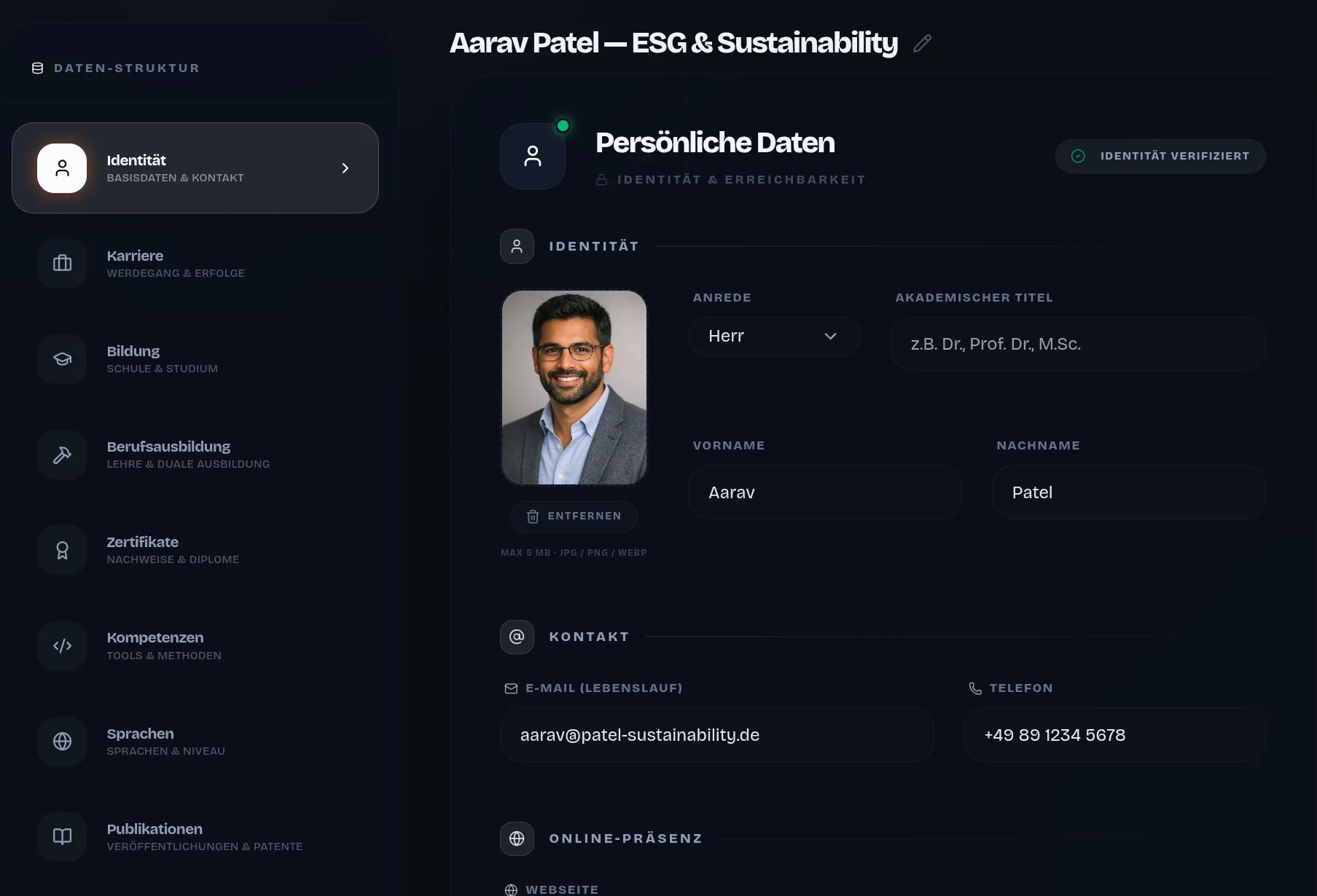This screenshot has width=1317, height=896.
Task: Click the lock icon before Identität & Erreichbarkeit
Action: [x=602, y=179]
